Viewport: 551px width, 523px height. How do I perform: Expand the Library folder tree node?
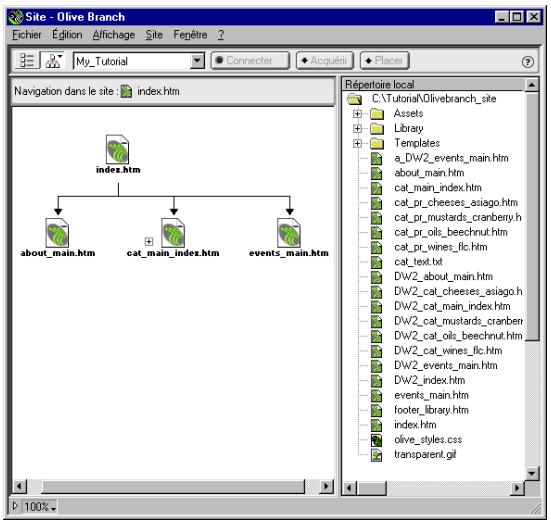[x=357, y=128]
